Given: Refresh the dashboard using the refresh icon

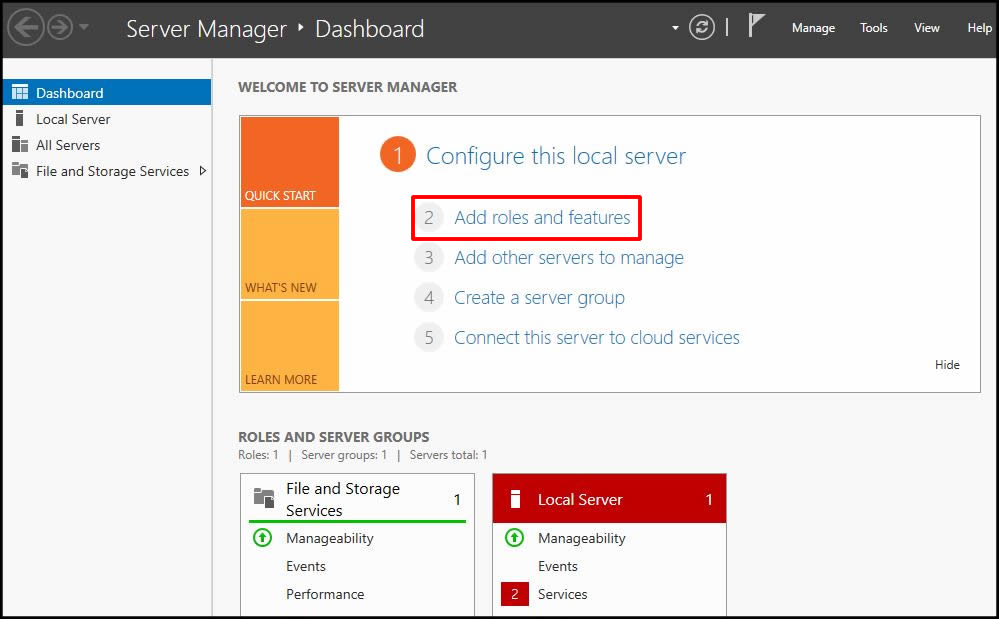Looking at the screenshot, I should tap(703, 28).
